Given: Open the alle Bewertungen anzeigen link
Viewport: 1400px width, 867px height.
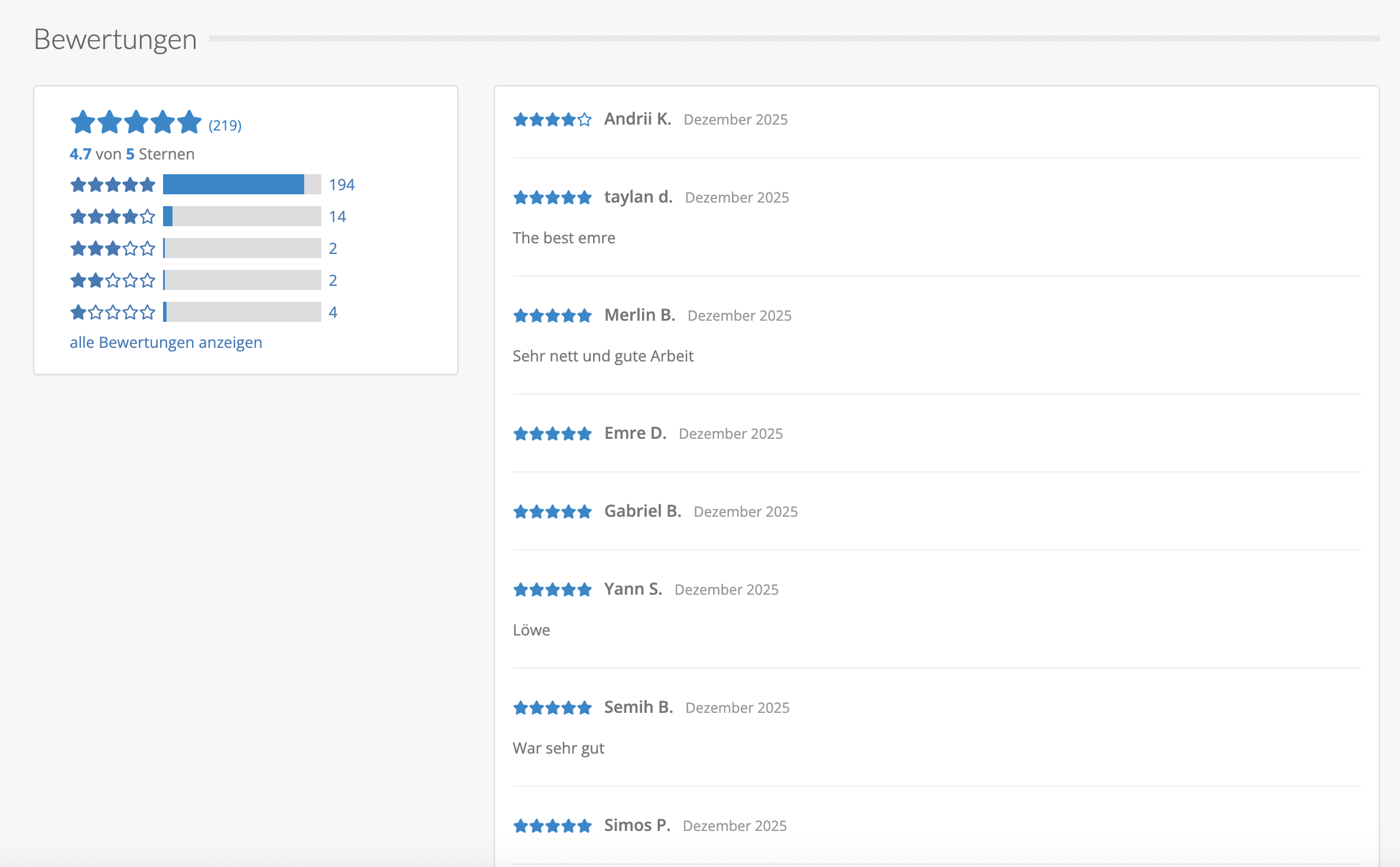Looking at the screenshot, I should [166, 343].
